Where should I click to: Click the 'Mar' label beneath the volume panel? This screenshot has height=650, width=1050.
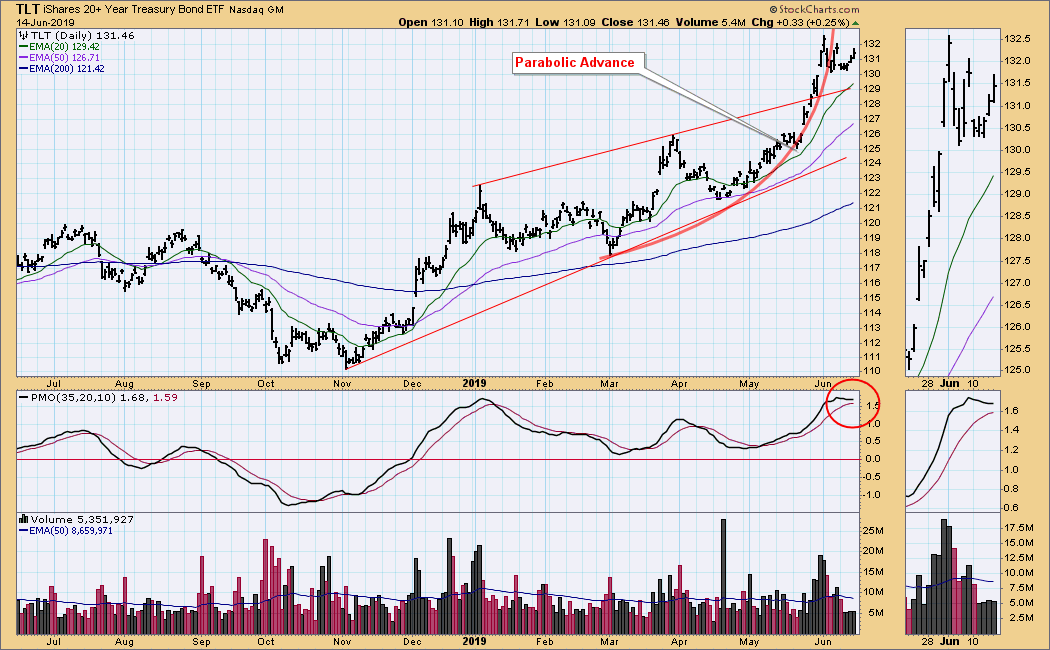[609, 641]
